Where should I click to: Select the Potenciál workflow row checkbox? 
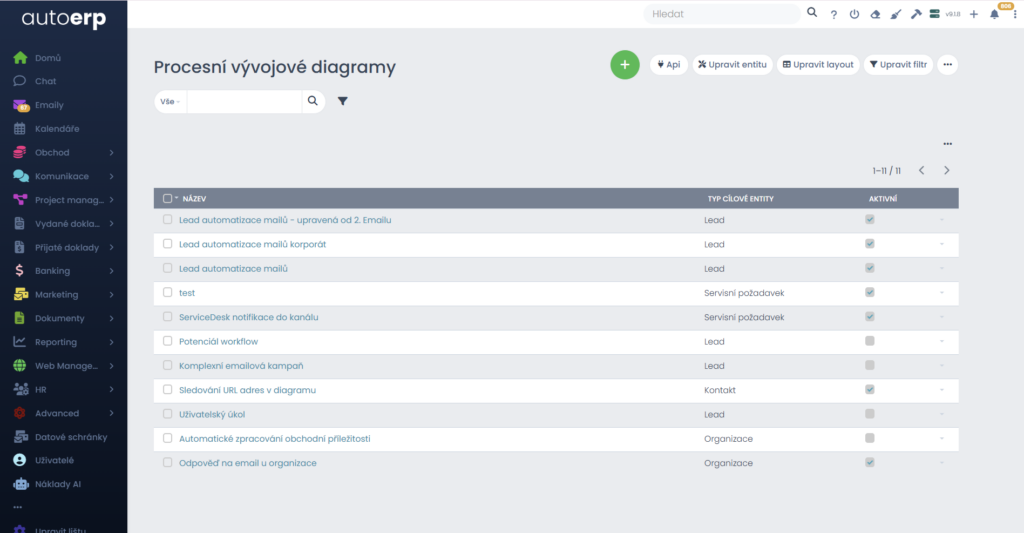click(168, 341)
